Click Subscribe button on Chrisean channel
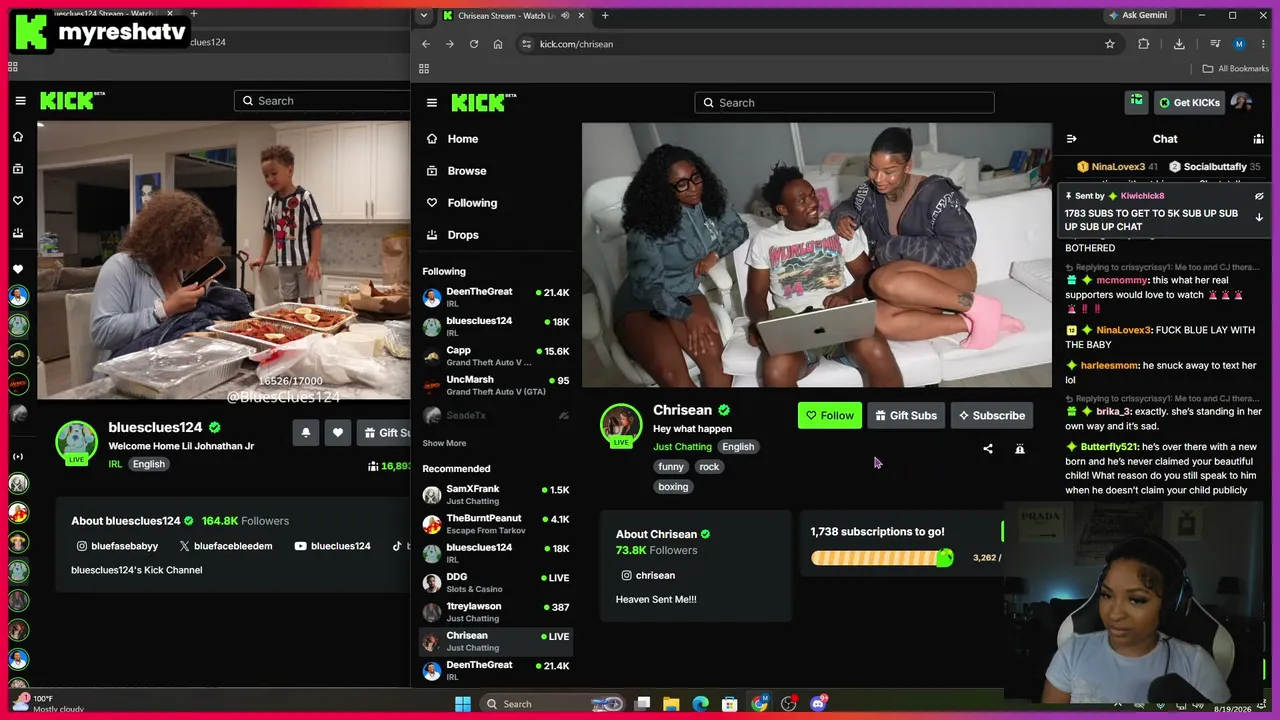The height and width of the screenshot is (720, 1280). [992, 415]
